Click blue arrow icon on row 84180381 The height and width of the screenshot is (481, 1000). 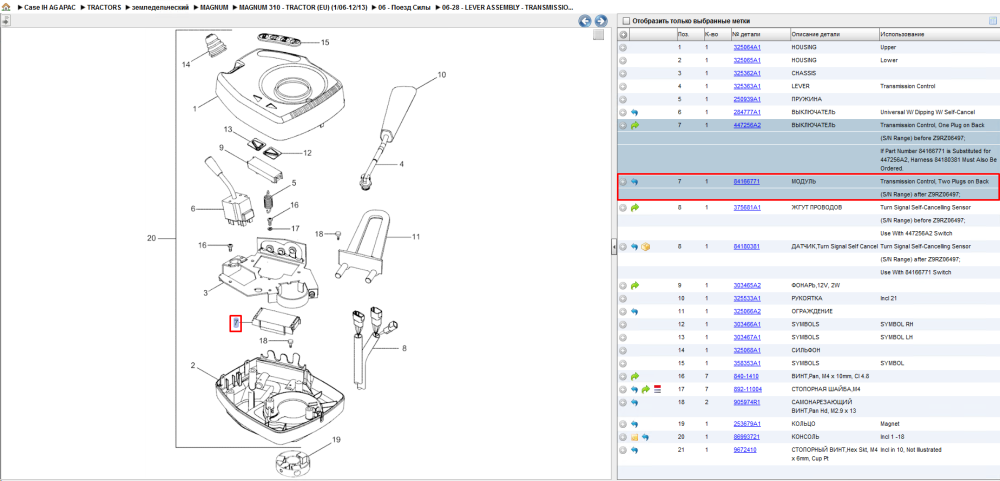[635, 246]
